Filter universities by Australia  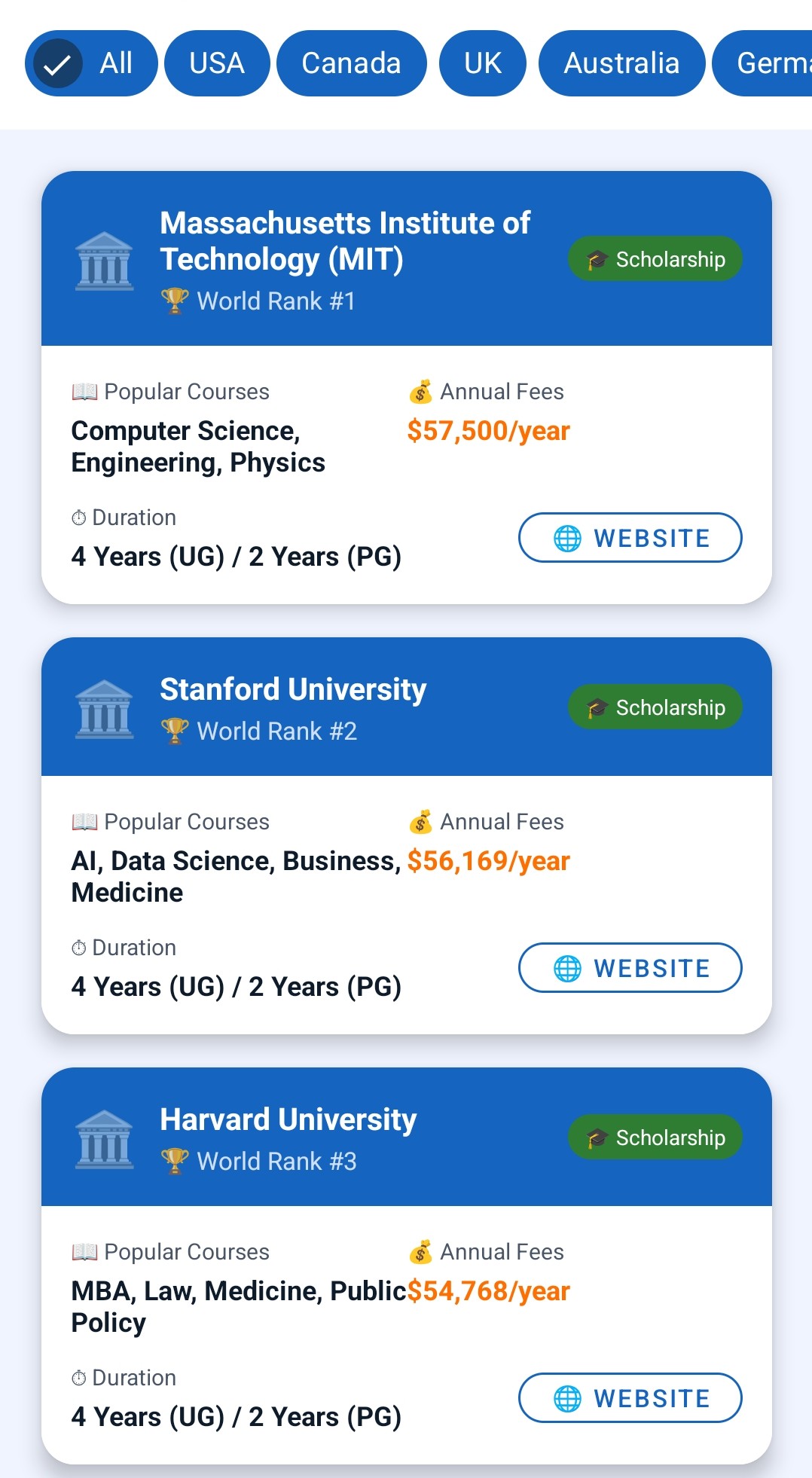(x=622, y=63)
